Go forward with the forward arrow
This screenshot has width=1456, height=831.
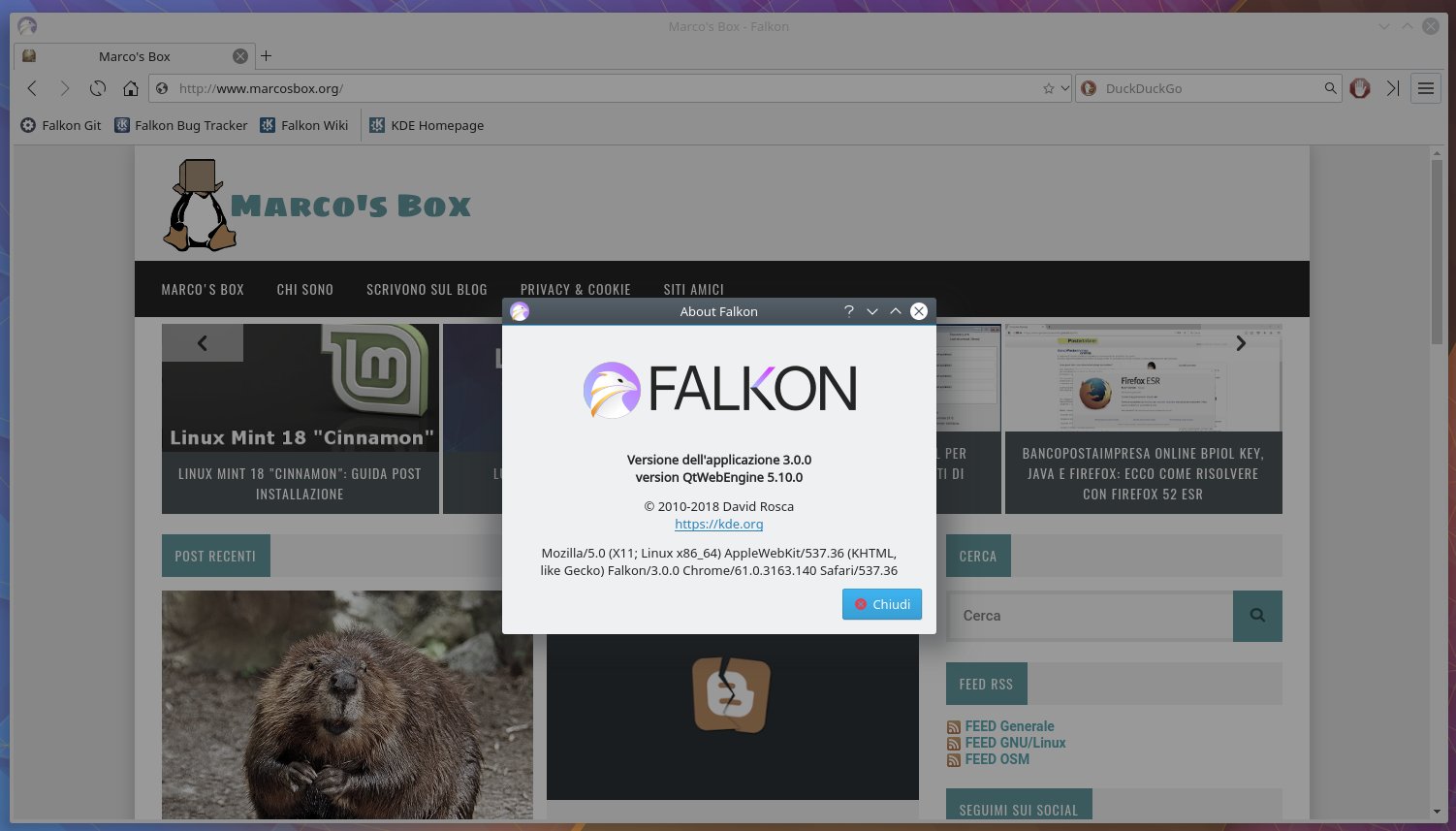coord(65,88)
